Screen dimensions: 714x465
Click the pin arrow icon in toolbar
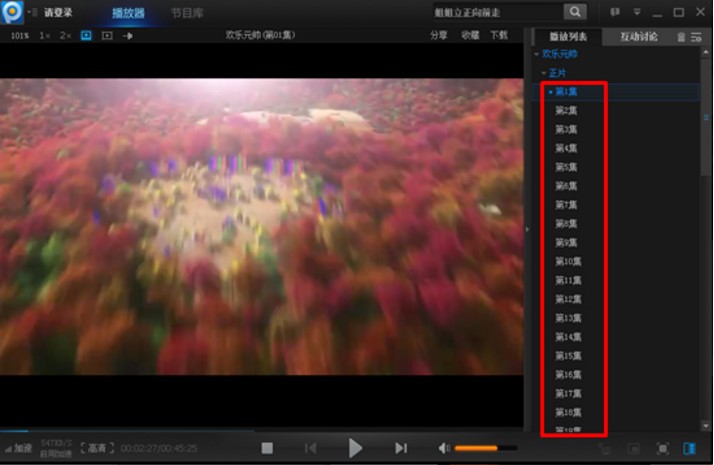[x=128, y=36]
